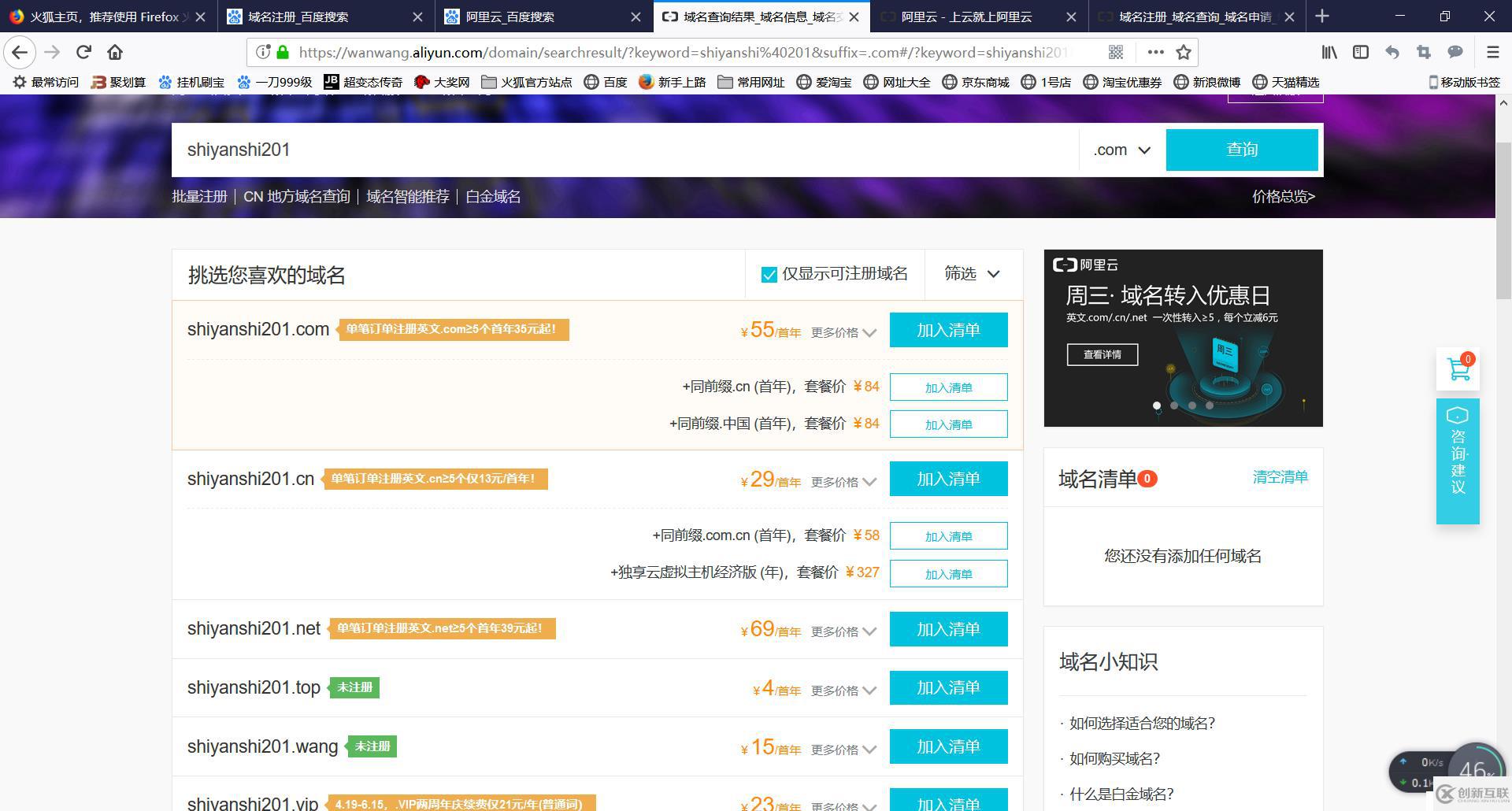Open the .com suffix dropdown
This screenshot has width=1512, height=811.
(x=1122, y=150)
